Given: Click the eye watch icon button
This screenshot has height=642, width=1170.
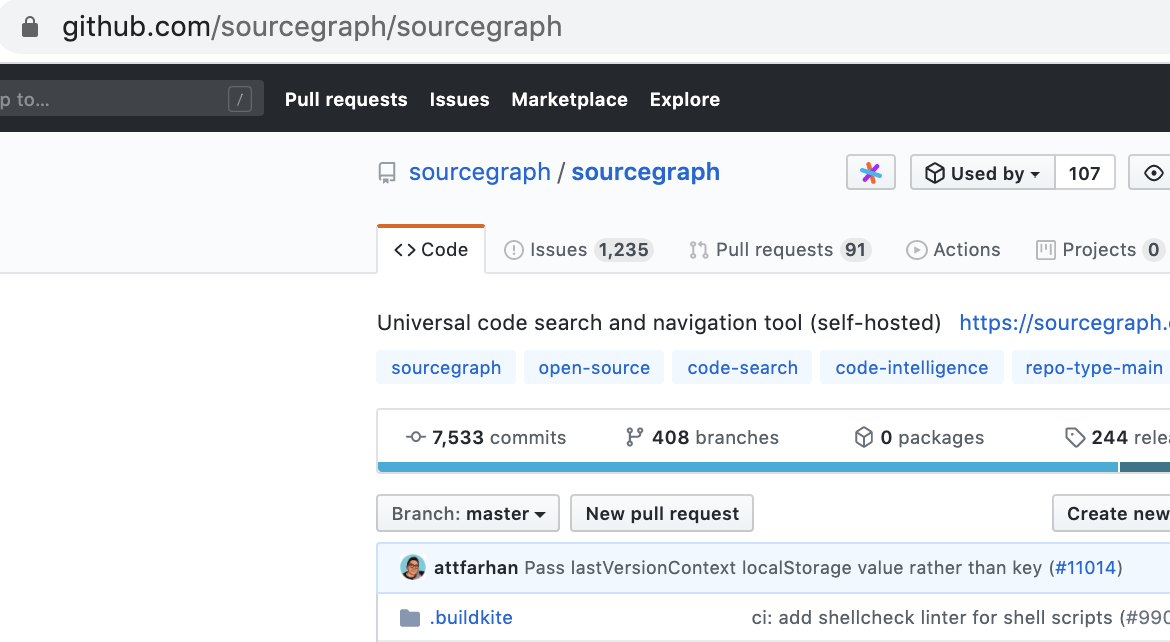Looking at the screenshot, I should [1153, 173].
